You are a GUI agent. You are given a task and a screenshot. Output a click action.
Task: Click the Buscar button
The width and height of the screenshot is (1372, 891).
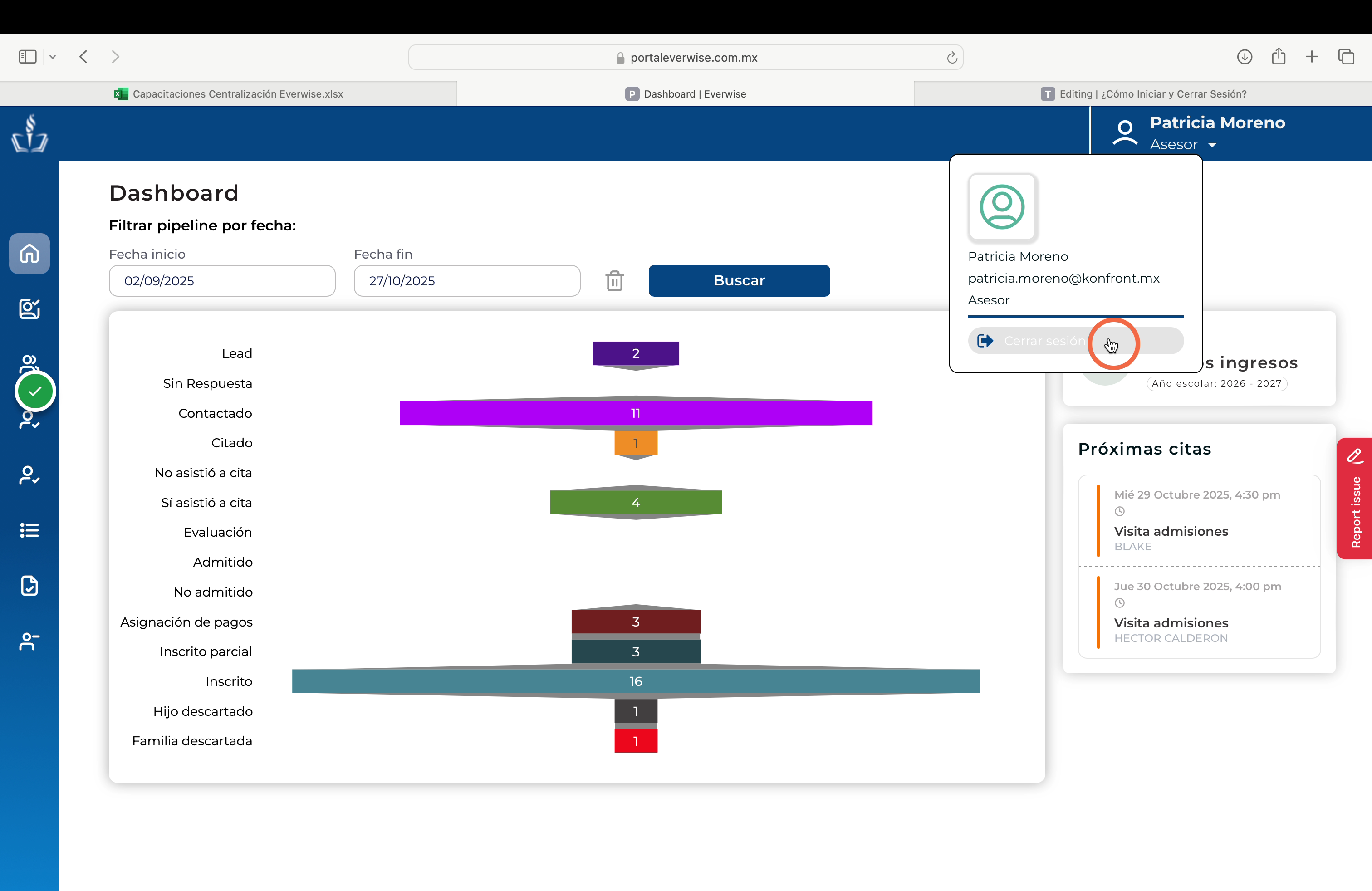739,281
